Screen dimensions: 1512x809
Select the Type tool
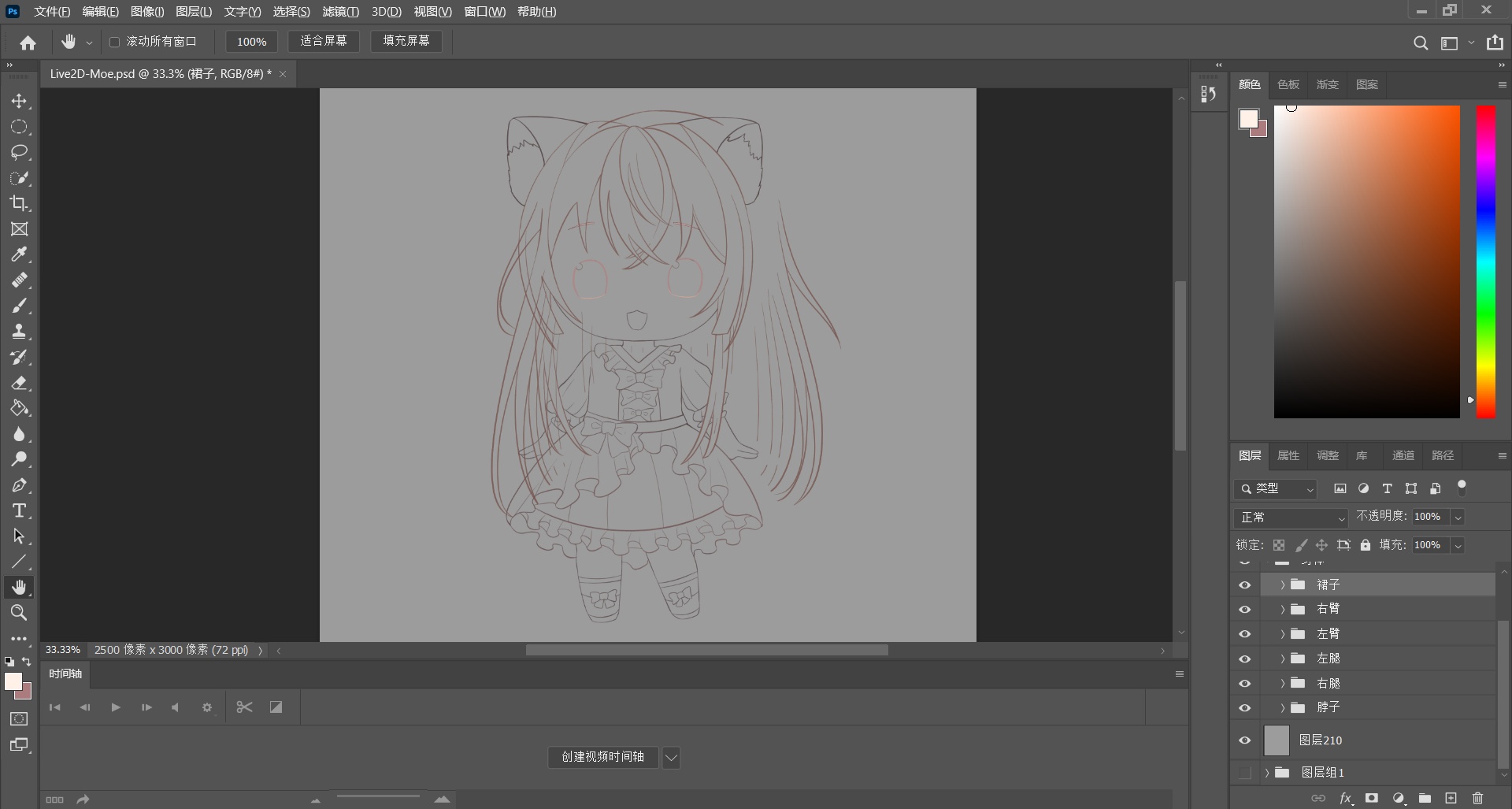click(x=19, y=510)
